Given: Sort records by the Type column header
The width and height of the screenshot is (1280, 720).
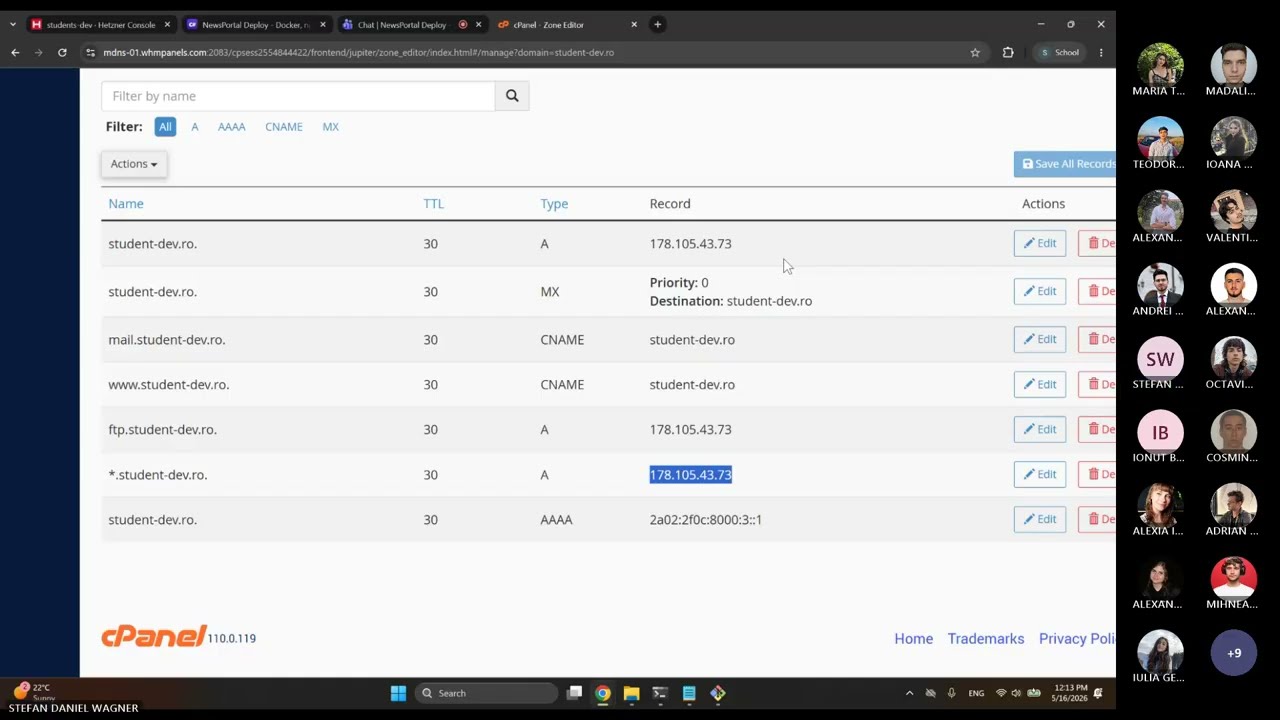Looking at the screenshot, I should tap(554, 204).
